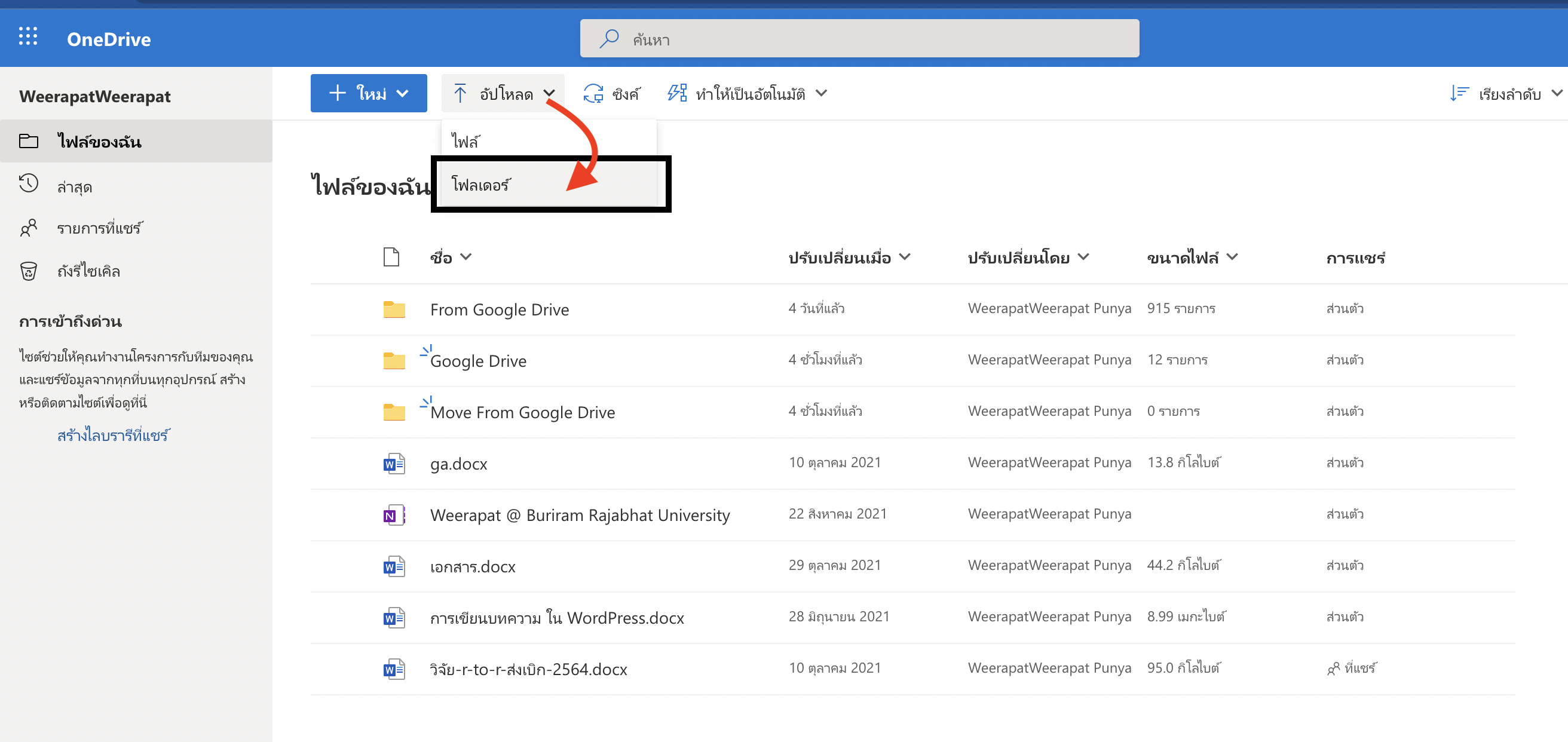Click the เรียงลำดับ button label
This screenshot has width=1568, height=742.
point(1510,94)
